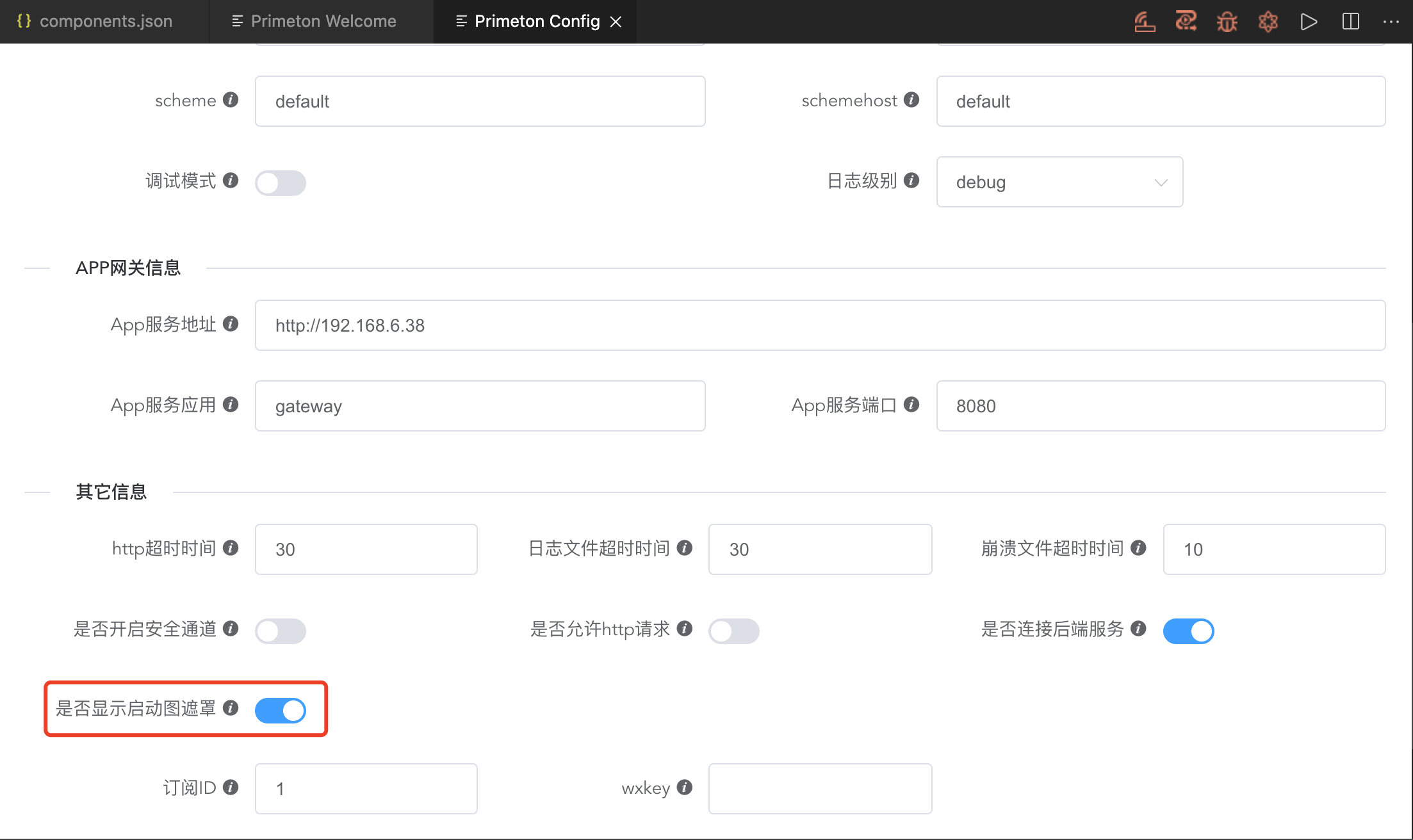Image resolution: width=1413 pixels, height=840 pixels.
Task: Open the 日志级别 debug dropdown
Action: click(x=1059, y=182)
